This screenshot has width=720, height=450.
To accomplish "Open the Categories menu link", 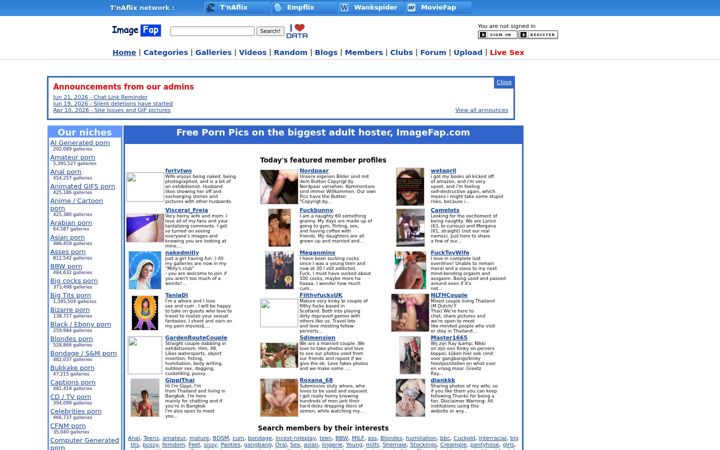I will click(x=166, y=52).
